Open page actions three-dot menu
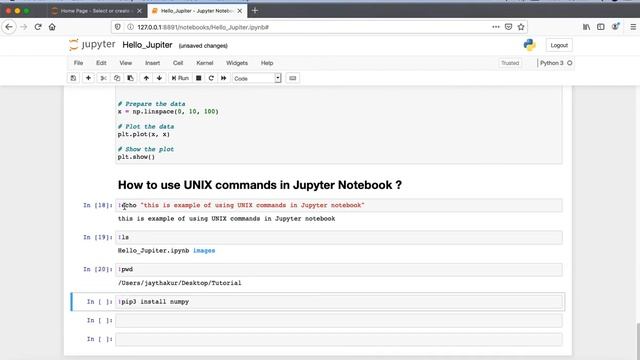The image size is (640, 360). [496, 27]
